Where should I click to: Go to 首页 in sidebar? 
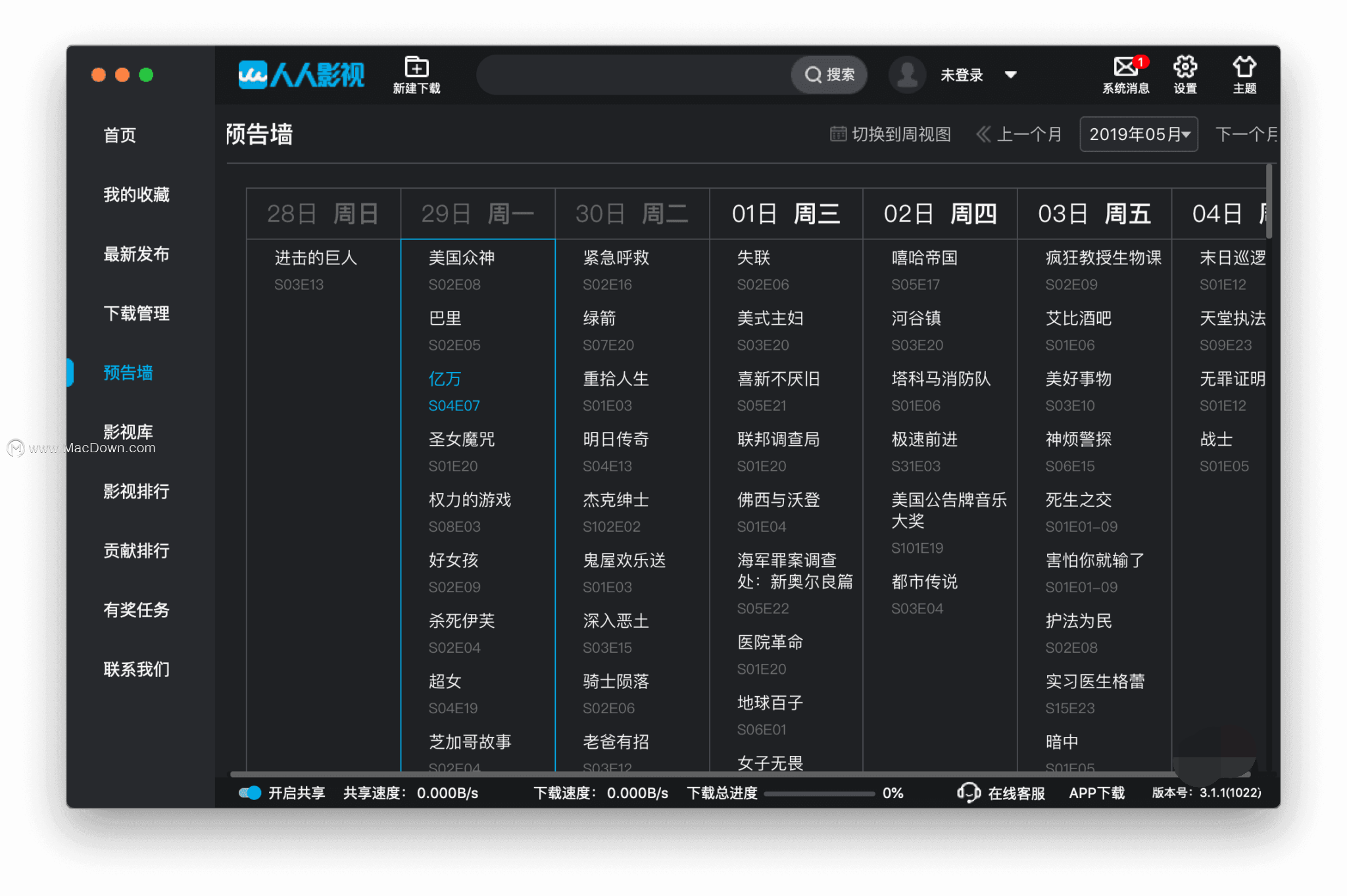pos(120,135)
